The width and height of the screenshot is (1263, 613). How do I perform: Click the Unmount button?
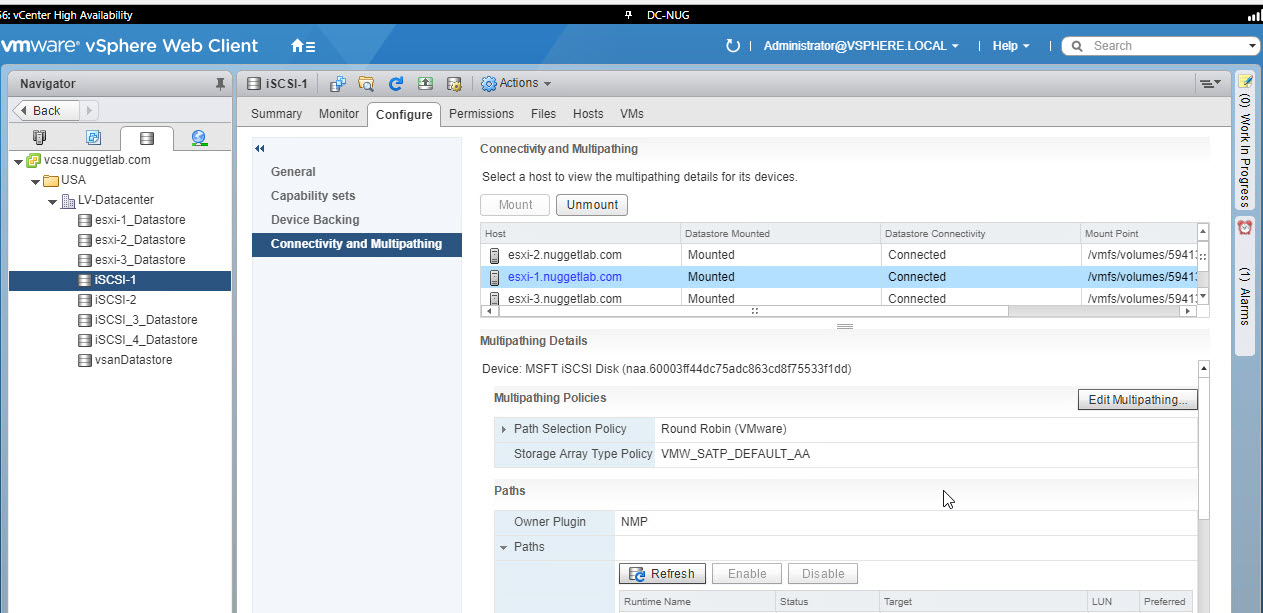(x=592, y=205)
